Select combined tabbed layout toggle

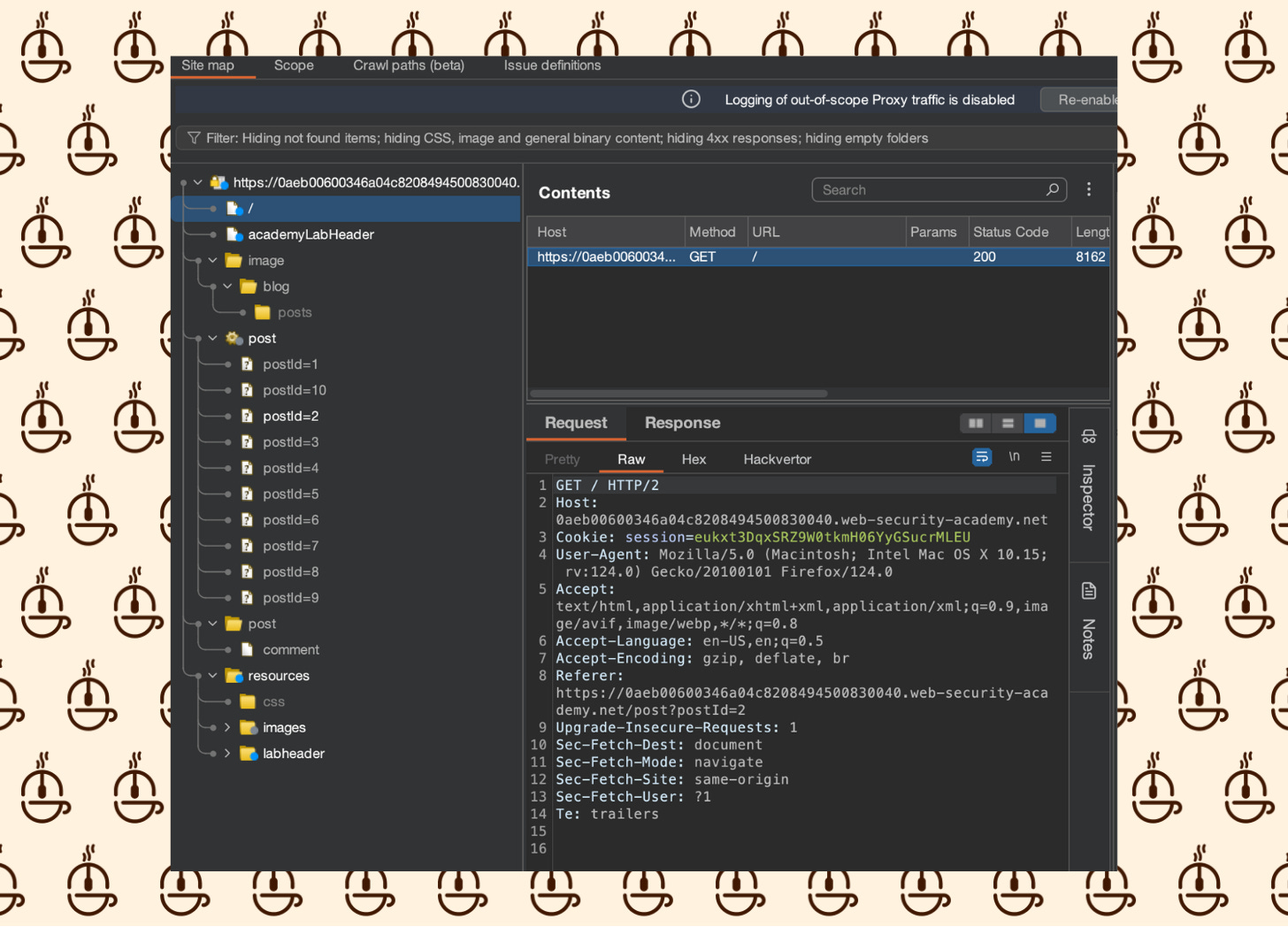click(x=1040, y=424)
